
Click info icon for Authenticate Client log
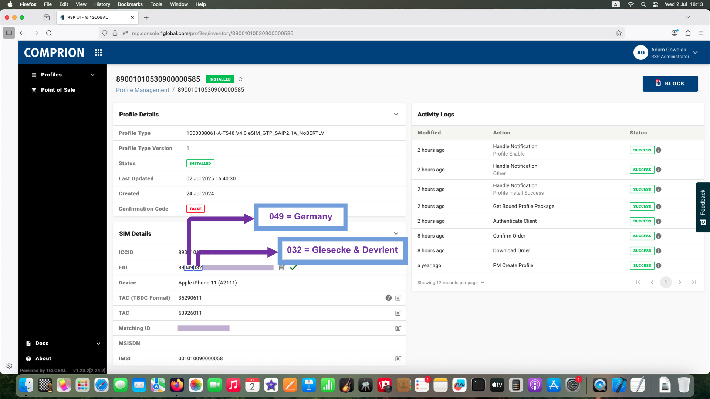658,221
